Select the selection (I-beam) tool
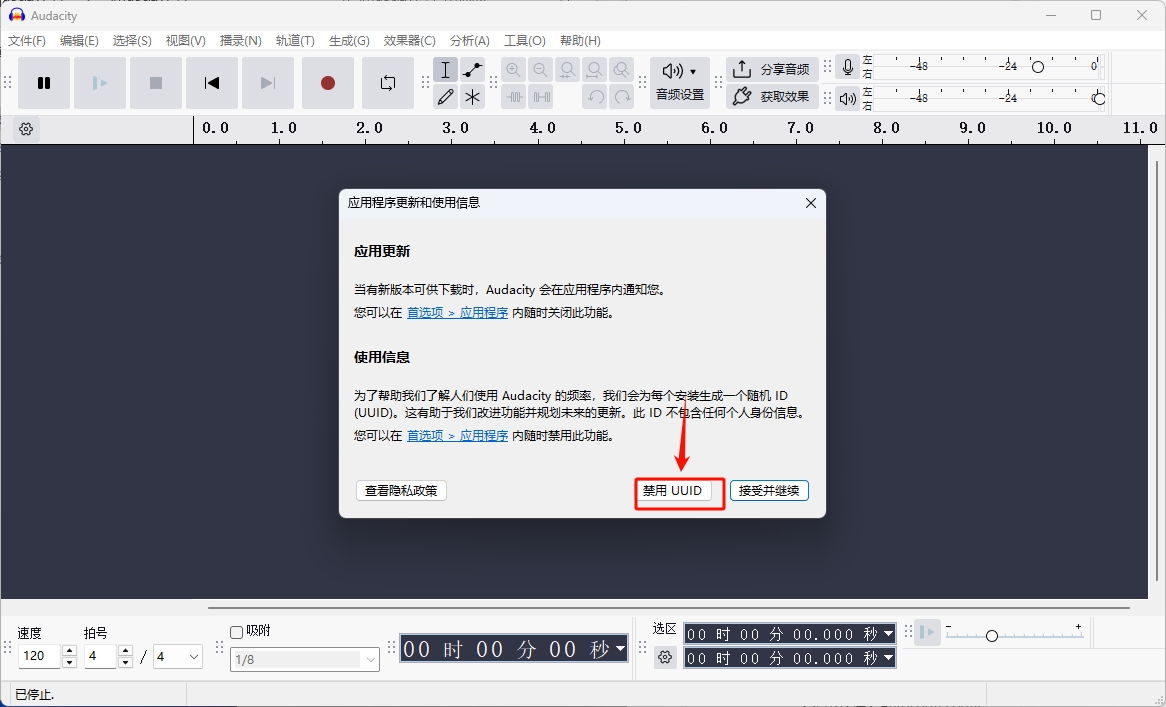 445,69
